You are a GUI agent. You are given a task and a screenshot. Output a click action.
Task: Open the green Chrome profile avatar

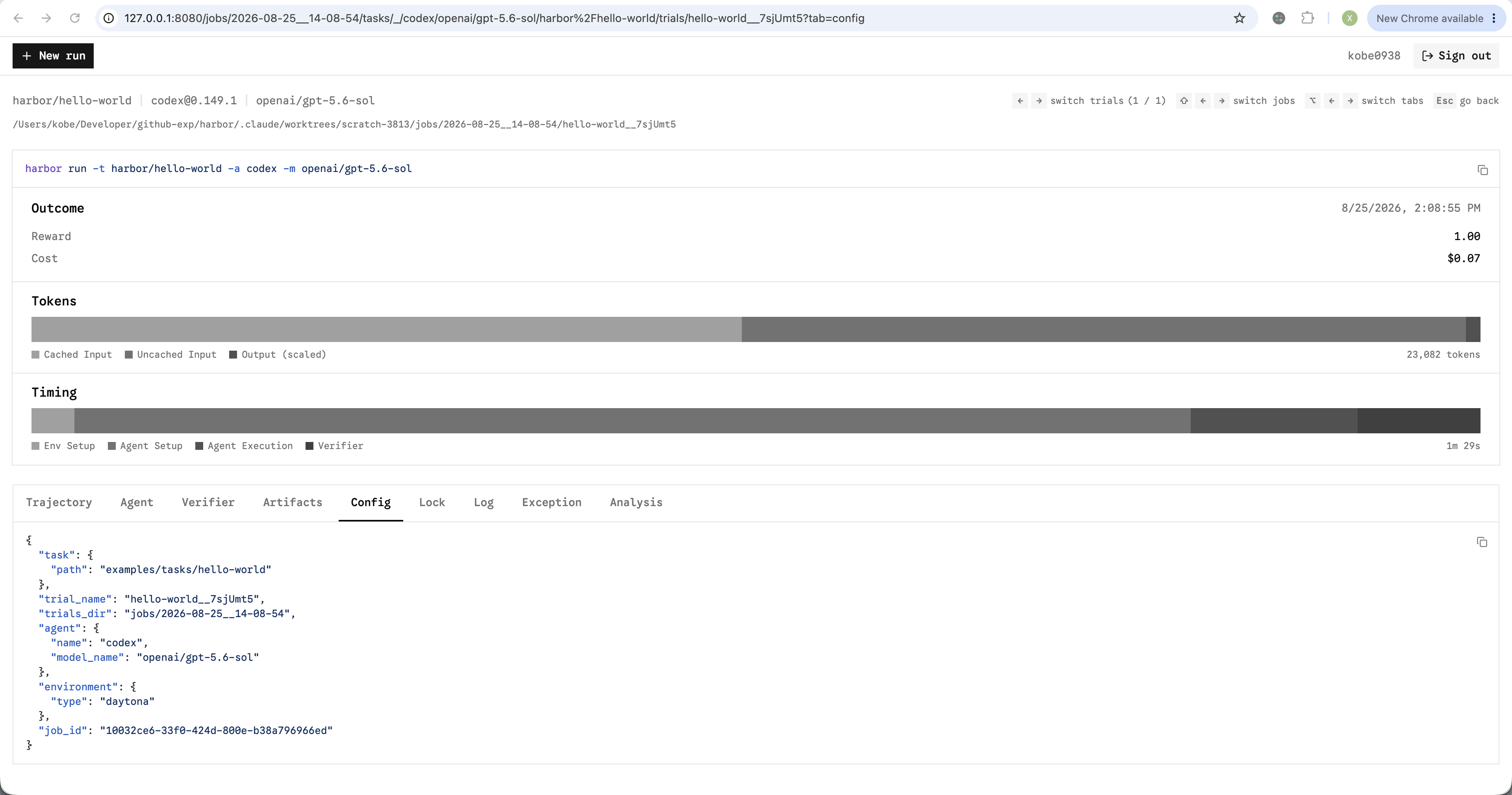(x=1349, y=18)
